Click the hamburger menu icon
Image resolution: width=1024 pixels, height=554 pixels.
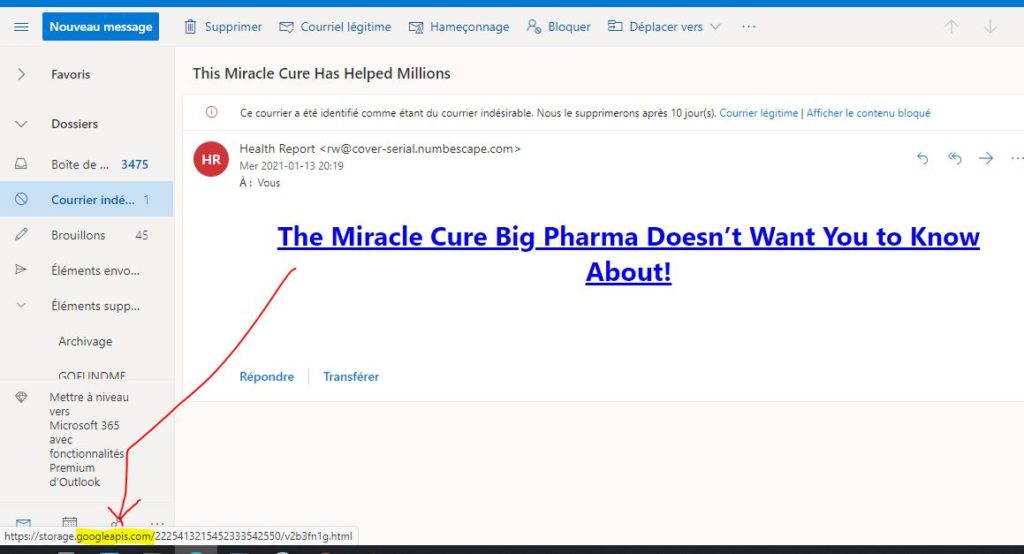[21, 27]
